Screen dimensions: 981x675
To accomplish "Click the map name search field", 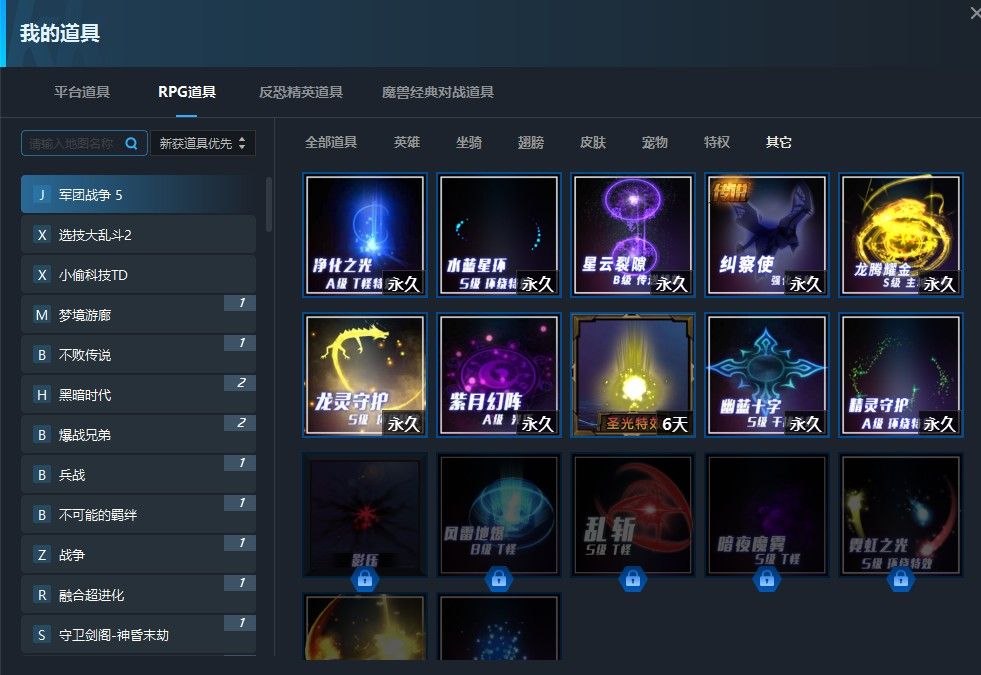I will pos(84,143).
